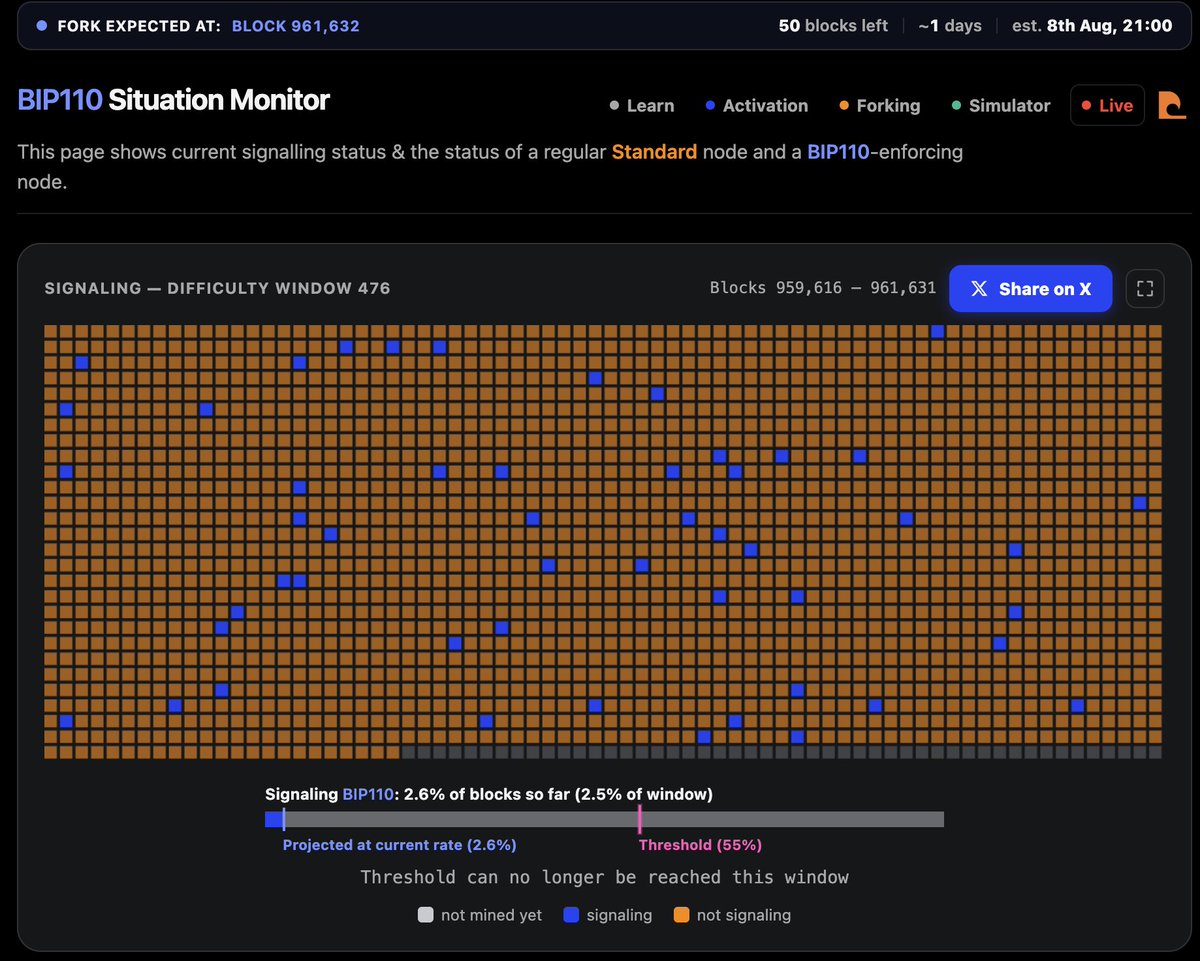Click the blue signaling block in top row
Screen dimensions: 1200x961
click(937, 331)
